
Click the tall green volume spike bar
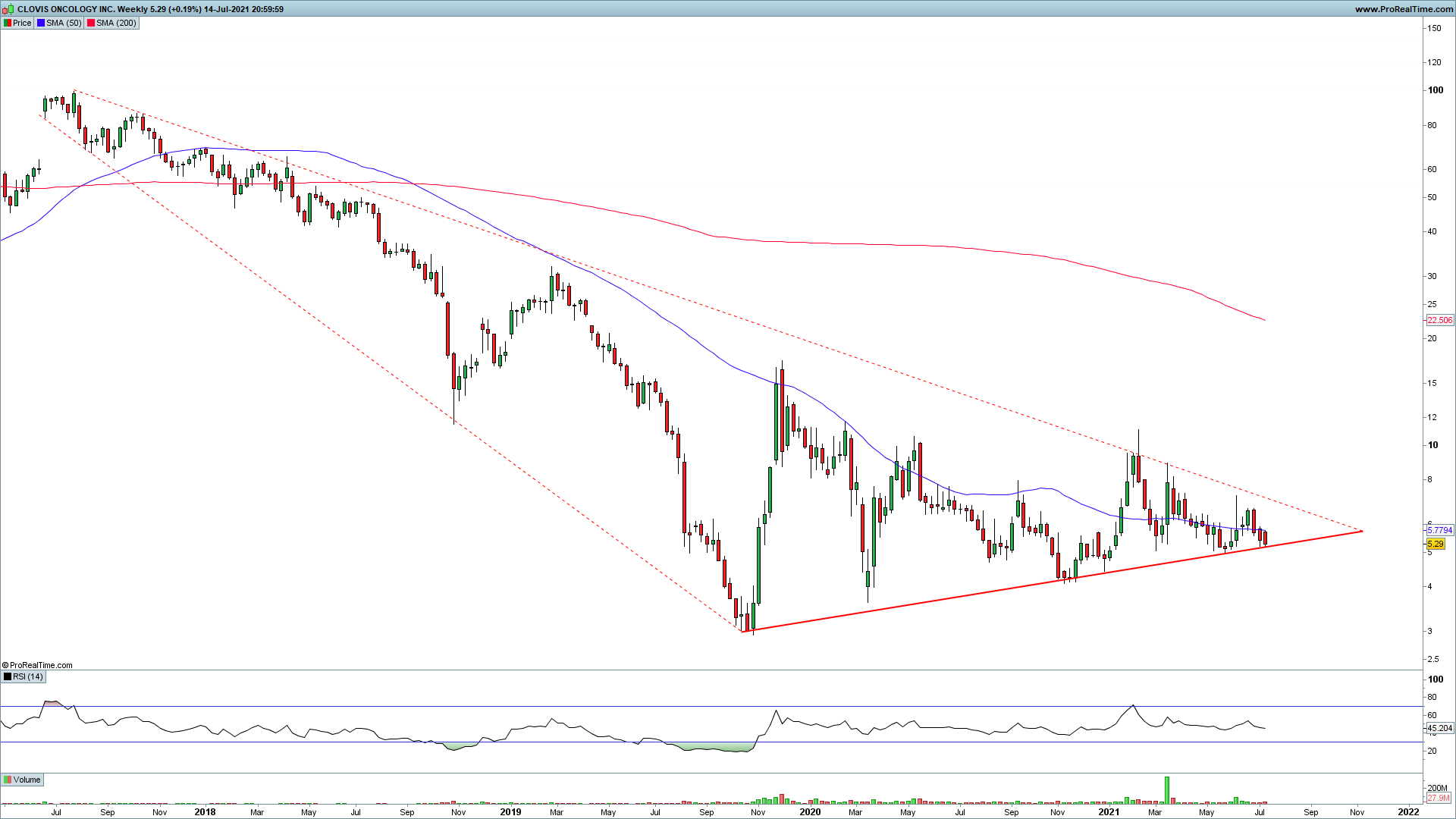[1166, 790]
